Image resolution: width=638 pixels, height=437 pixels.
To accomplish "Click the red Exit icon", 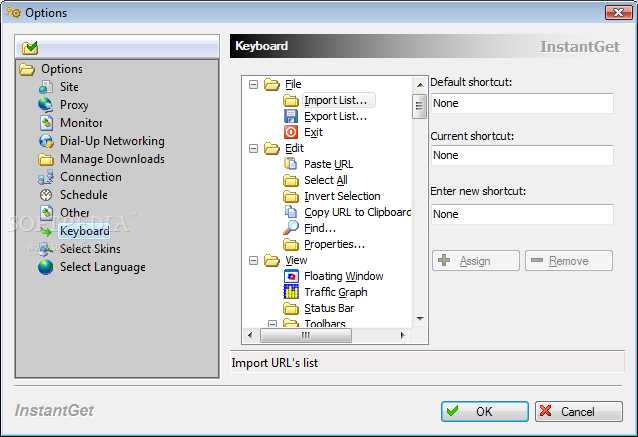I will click(291, 132).
